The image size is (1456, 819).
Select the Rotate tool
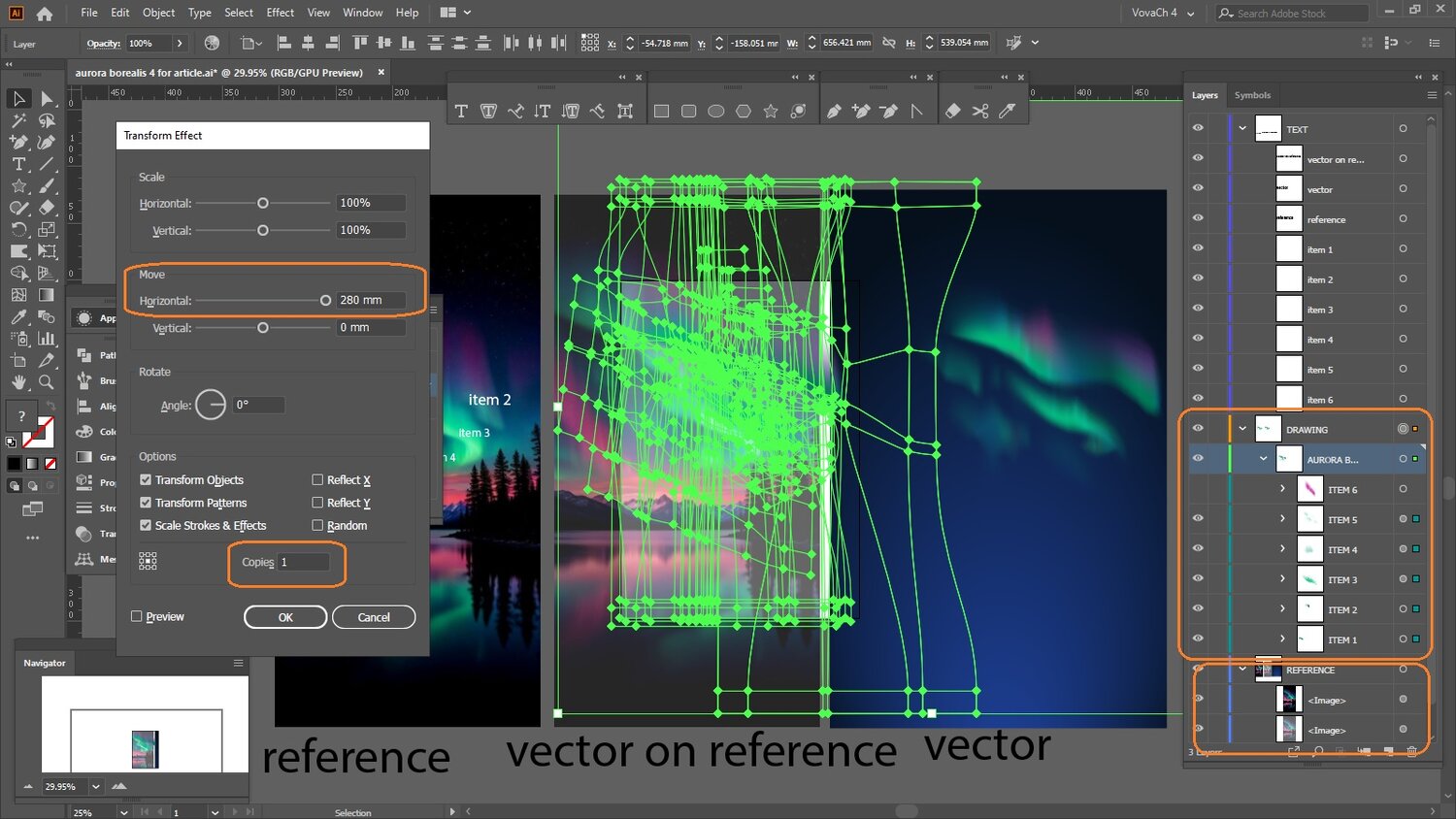(18, 230)
